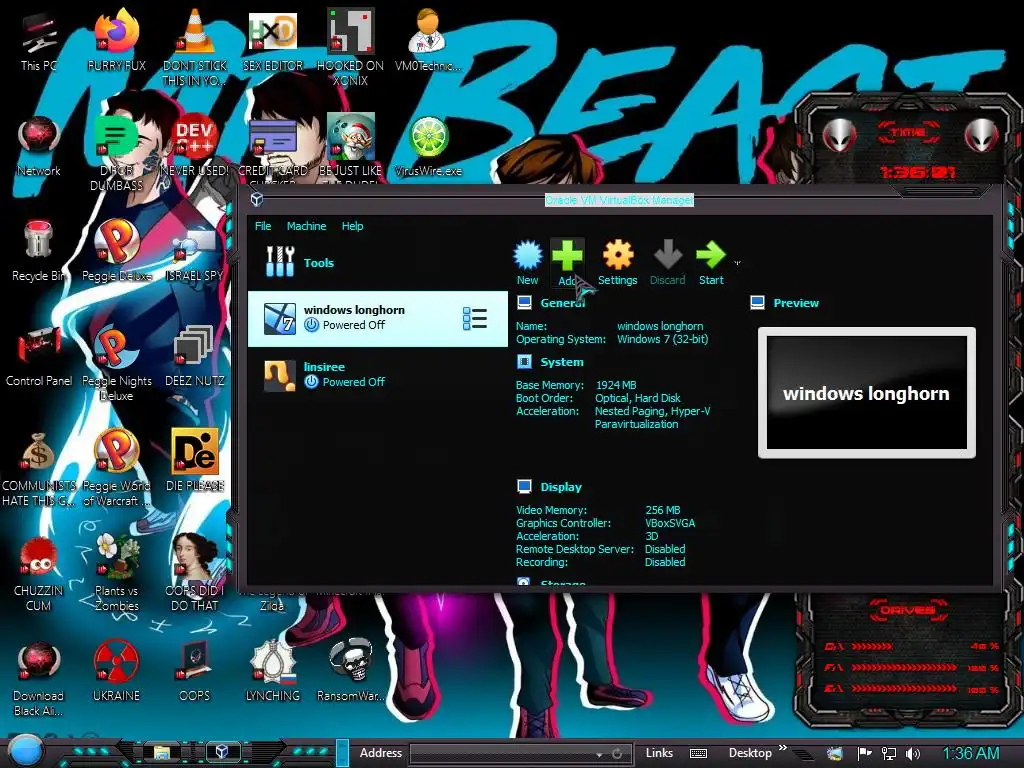Image resolution: width=1024 pixels, height=768 pixels.
Task: Select the linsiree virtual machine
Action: [x=377, y=376]
